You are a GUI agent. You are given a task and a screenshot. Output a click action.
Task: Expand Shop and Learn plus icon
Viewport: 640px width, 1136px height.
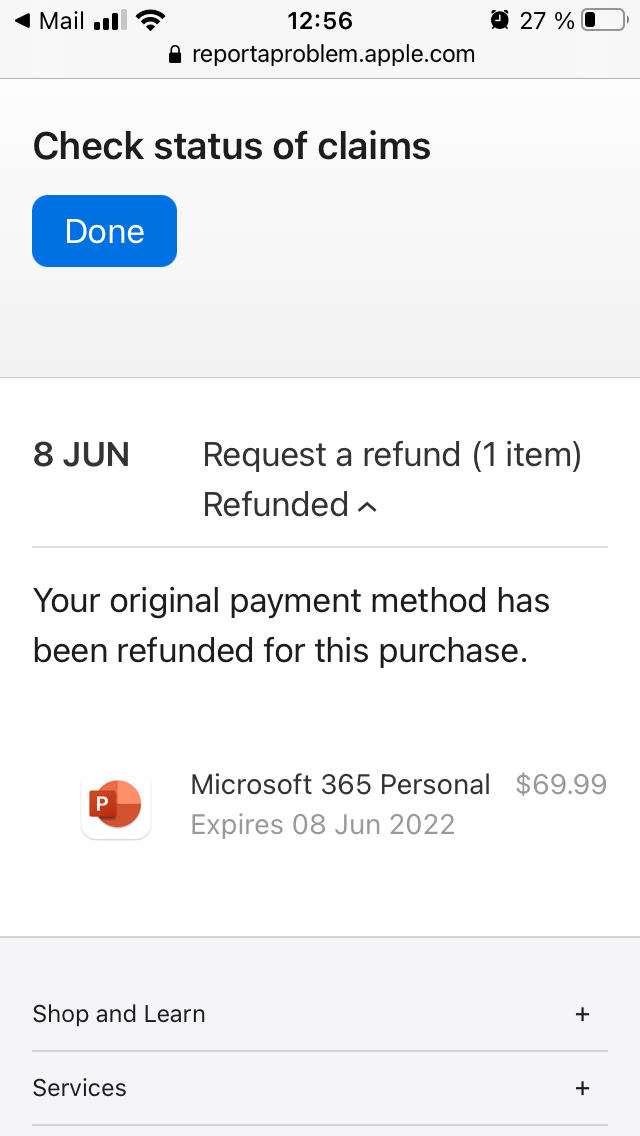tap(582, 1014)
